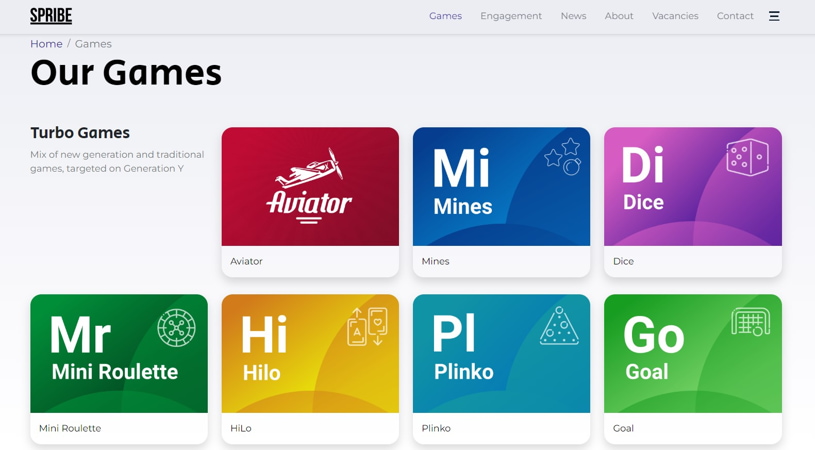815x450 pixels.
Task: Open the large 'Mi' Mines card text
Action: click(x=462, y=168)
